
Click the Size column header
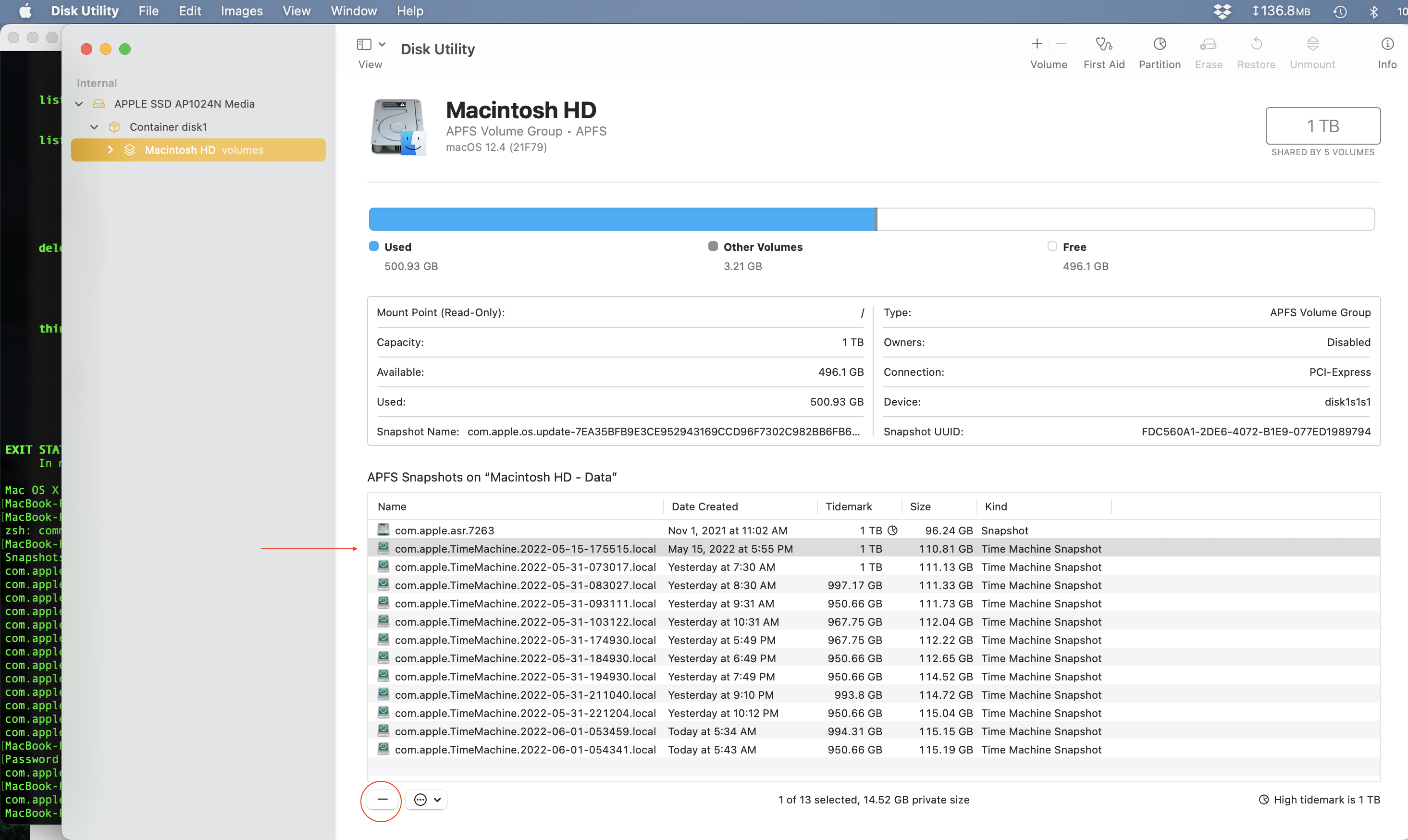920,506
